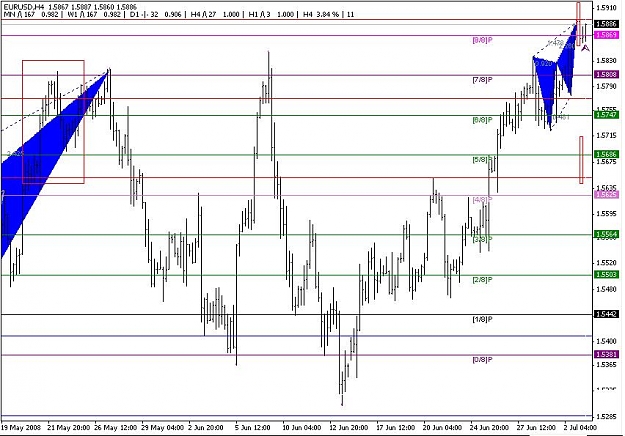This screenshot has width=625, height=436.
Task: Click the '2 Jun 20:00' time axis label
Action: click(x=206, y=428)
